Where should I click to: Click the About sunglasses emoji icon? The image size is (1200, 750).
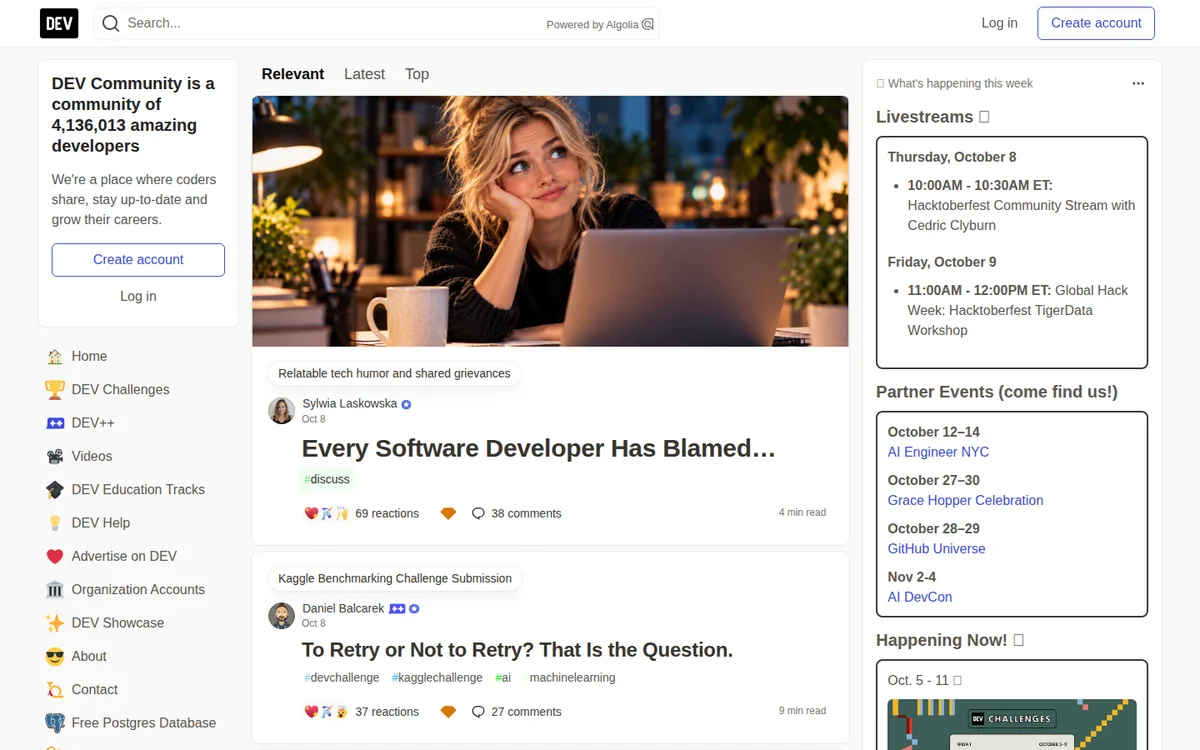pyautogui.click(x=55, y=656)
